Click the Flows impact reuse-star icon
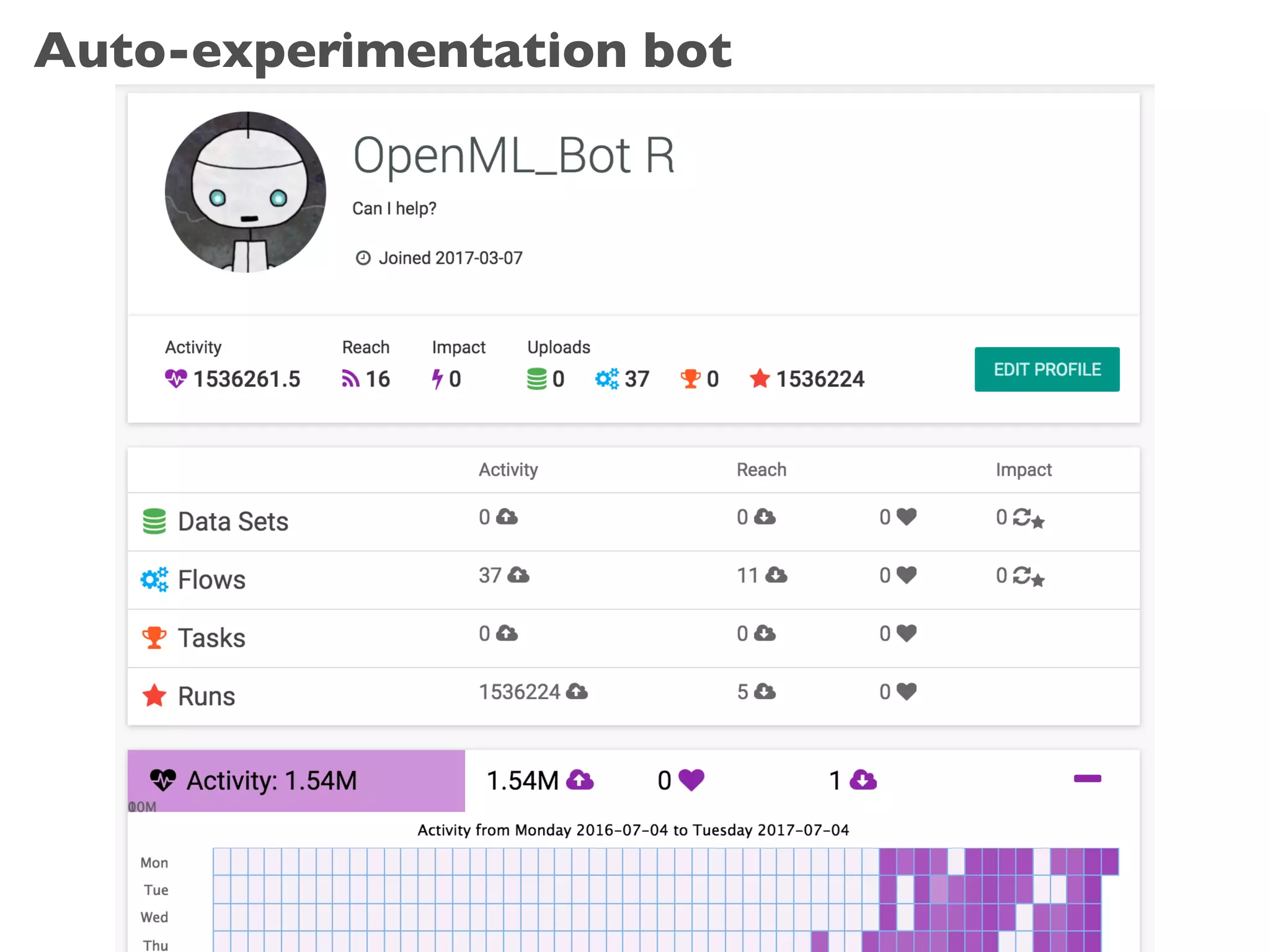1270x952 pixels. coord(1029,576)
